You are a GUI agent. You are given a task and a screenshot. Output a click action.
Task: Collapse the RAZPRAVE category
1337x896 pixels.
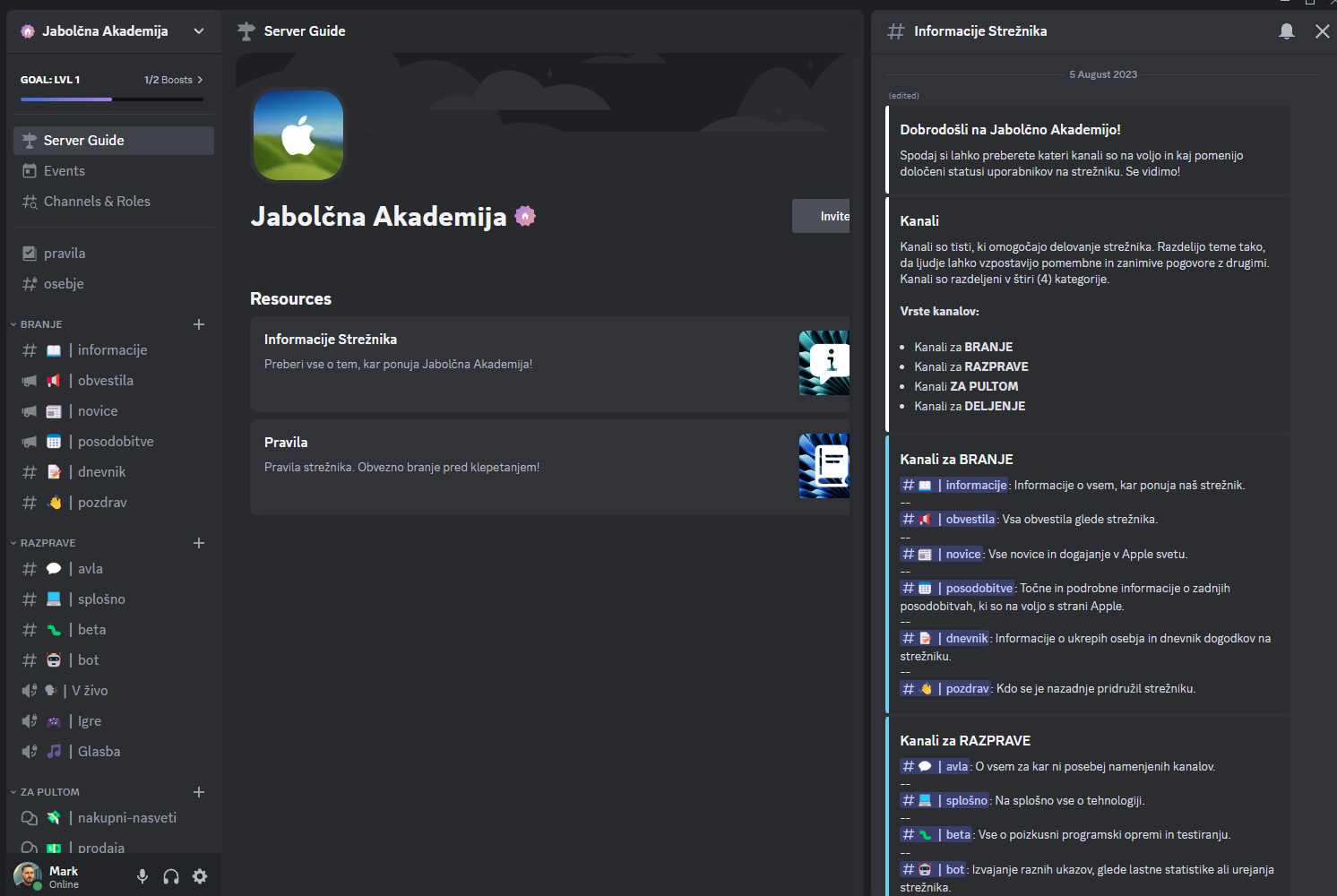click(x=43, y=543)
